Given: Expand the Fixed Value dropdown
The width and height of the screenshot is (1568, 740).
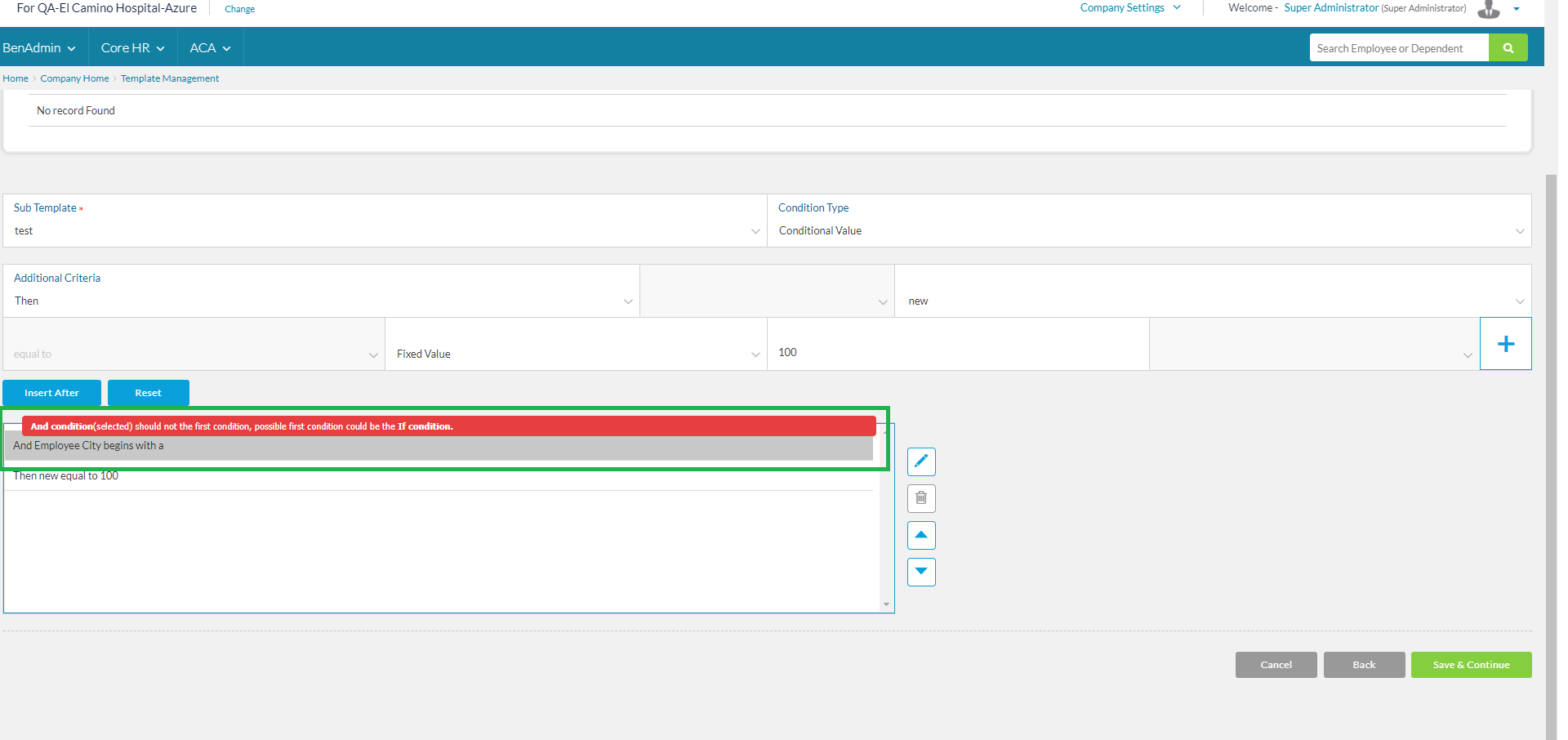Looking at the screenshot, I should (x=576, y=354).
